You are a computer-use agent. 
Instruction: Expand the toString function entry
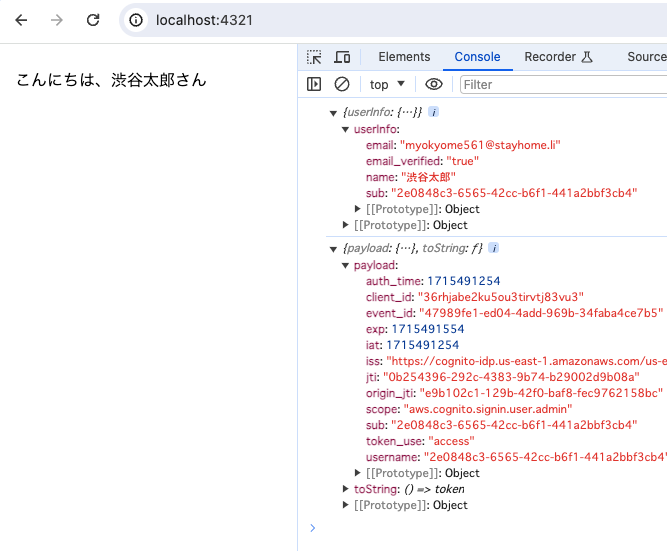click(345, 489)
